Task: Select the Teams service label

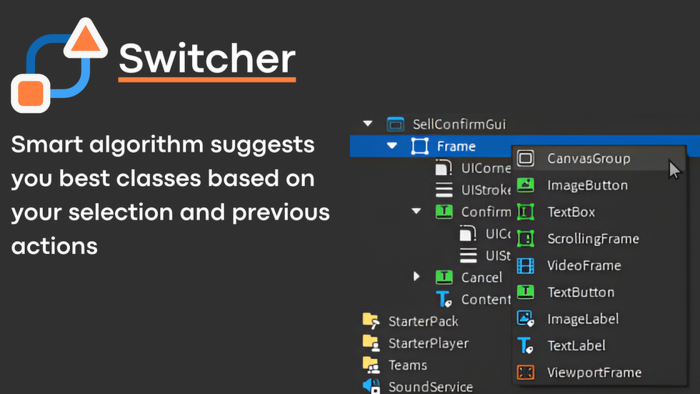Action: coord(408,365)
